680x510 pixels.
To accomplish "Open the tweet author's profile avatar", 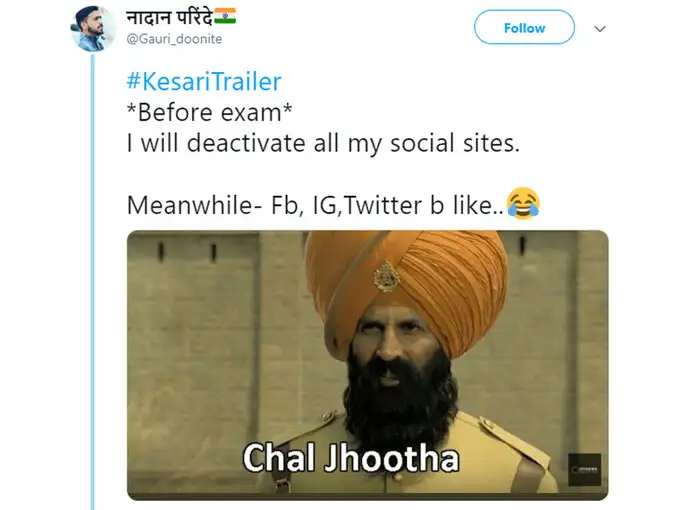I will 92,29.
